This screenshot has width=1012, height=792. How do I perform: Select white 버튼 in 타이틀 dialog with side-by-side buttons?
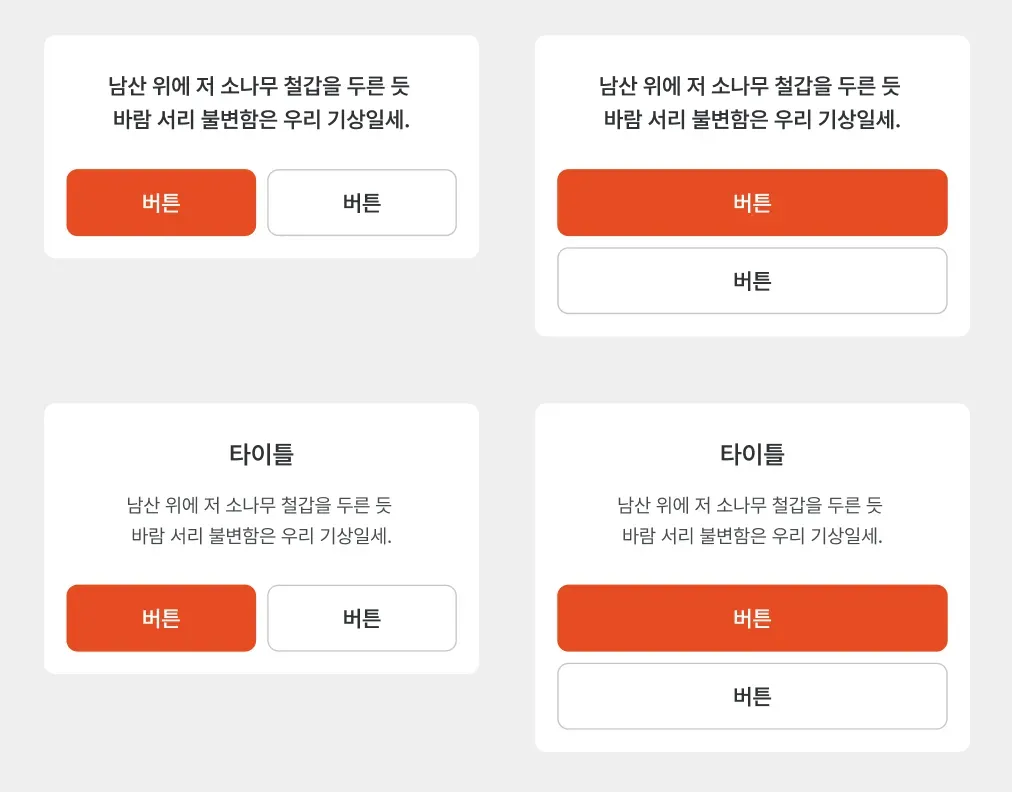coord(362,618)
